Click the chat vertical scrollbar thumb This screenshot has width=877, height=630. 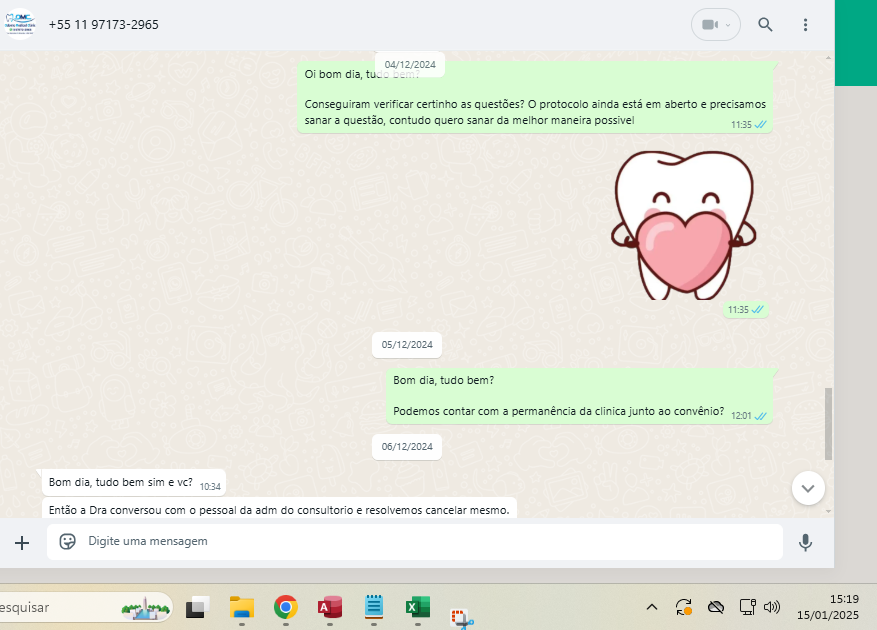[x=827, y=422]
